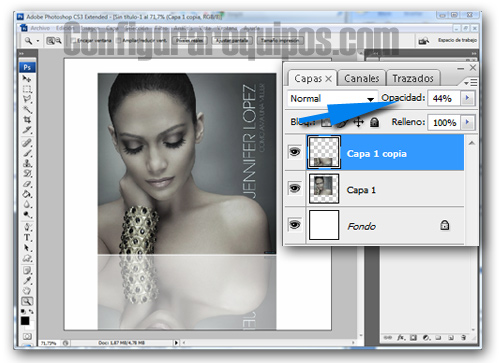
Task: Select the Capa 1 copia layer thumbnail
Action: 324,152
